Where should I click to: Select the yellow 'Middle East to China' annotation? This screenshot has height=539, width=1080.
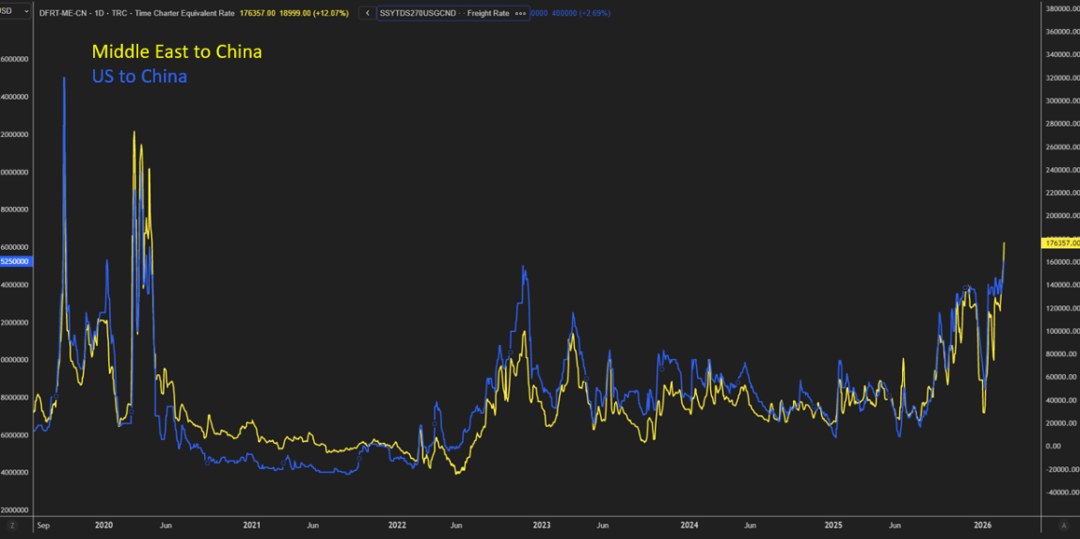coord(176,51)
